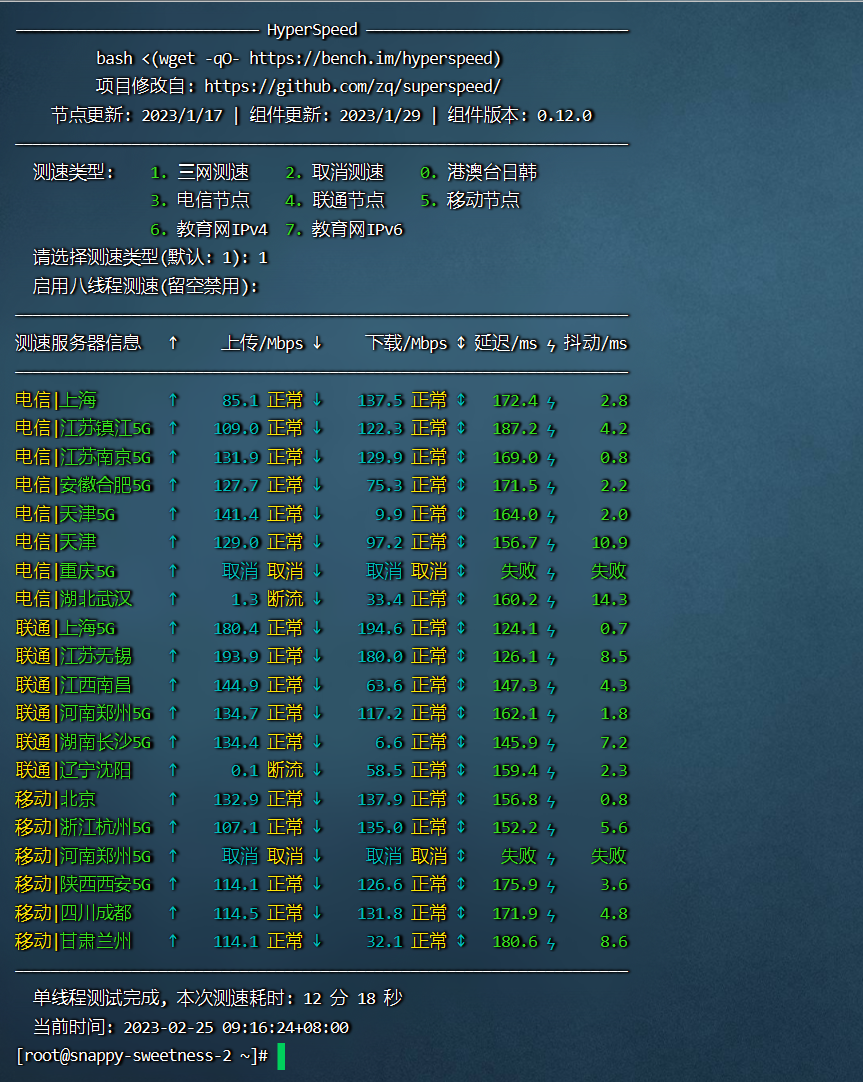Click the up-down arrow in 移动|甘肃兰州 row
Image resolution: width=863 pixels, height=1082 pixels.
pyautogui.click(x=461, y=942)
